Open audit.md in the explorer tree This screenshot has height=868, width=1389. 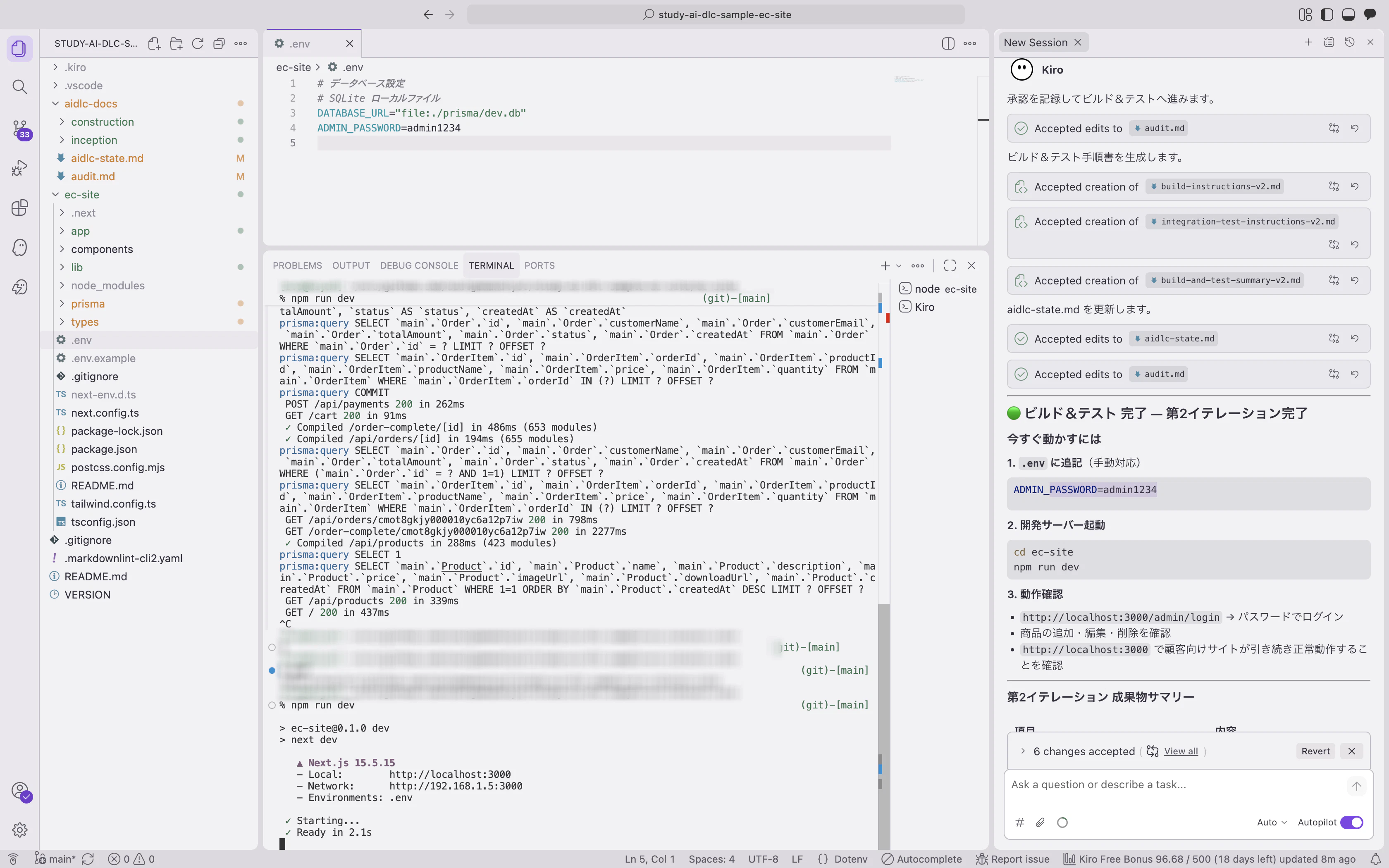(x=93, y=176)
